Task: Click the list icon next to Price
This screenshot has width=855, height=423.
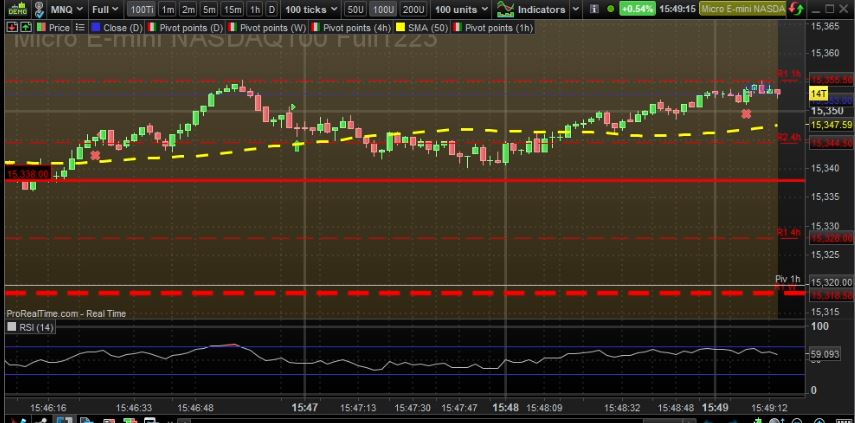Action: pos(80,27)
